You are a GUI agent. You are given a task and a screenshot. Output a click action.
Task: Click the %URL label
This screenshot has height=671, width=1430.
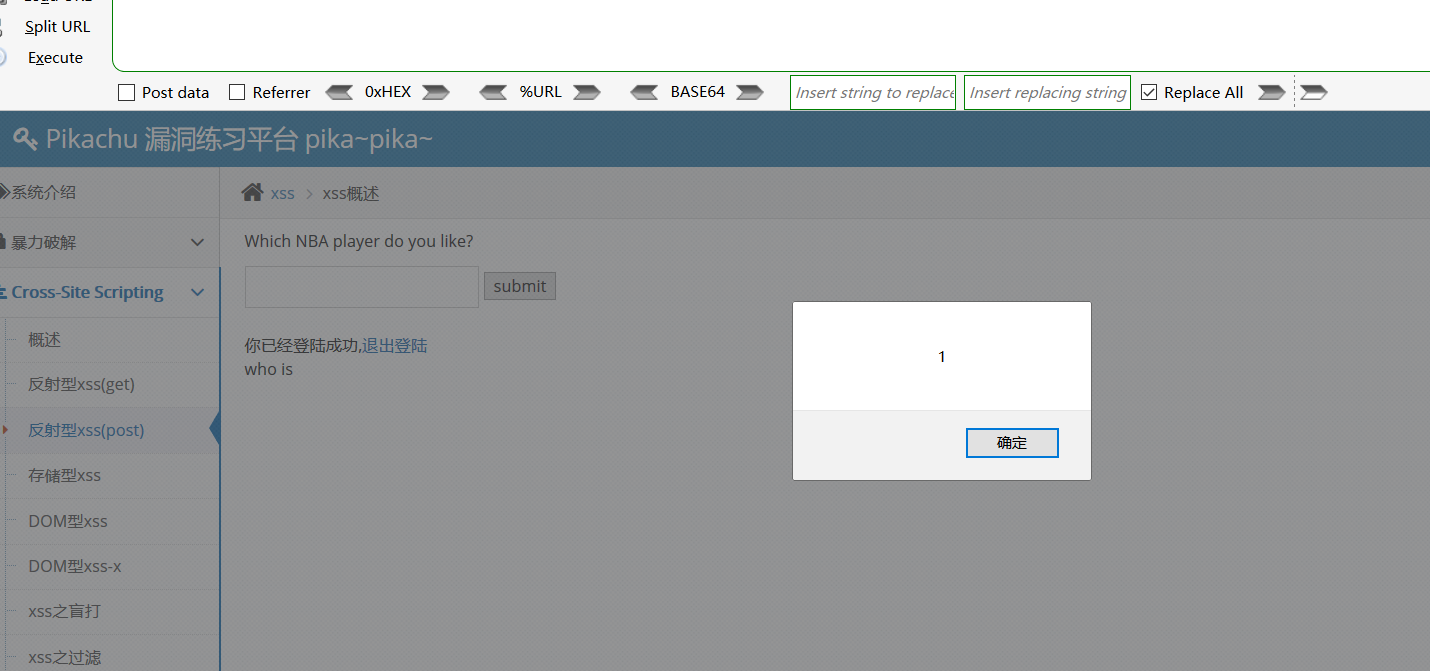(540, 92)
